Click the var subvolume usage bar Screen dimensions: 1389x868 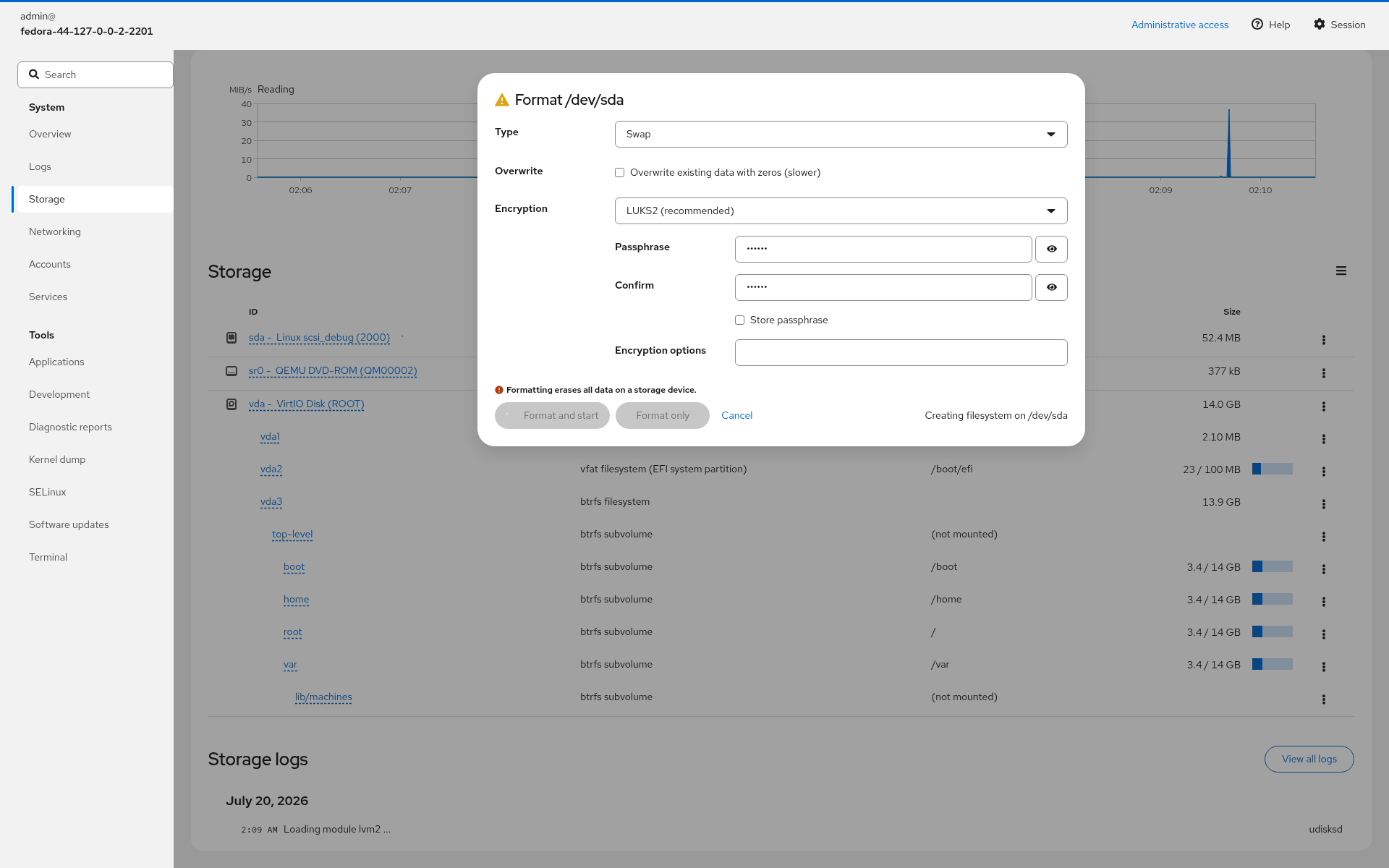(1272, 664)
